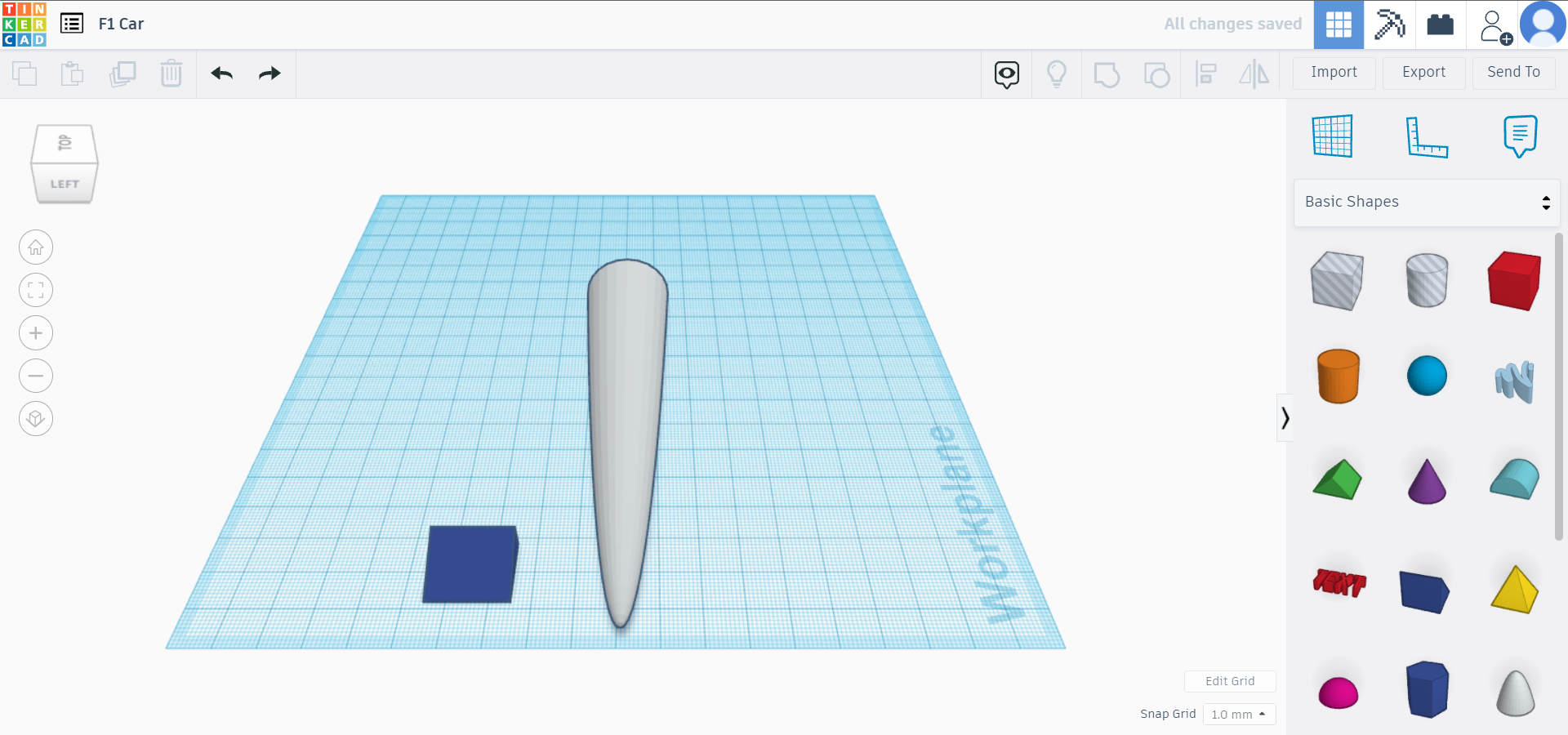Select the purple Cone shape
1568x735 pixels.
tap(1427, 481)
